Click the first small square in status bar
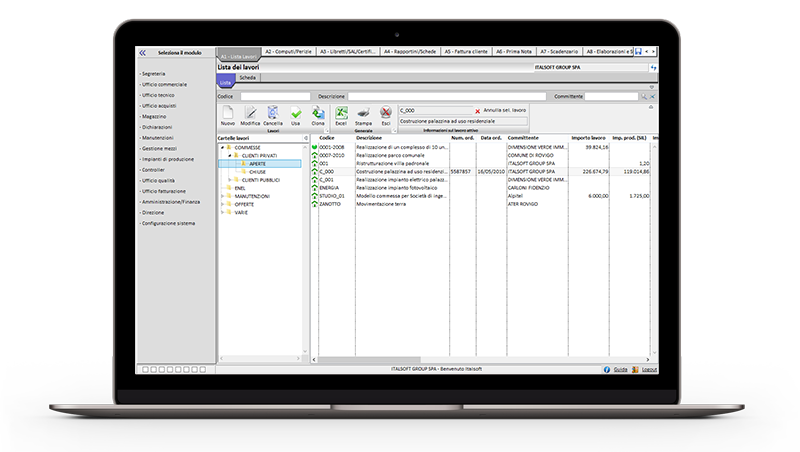 coord(145,369)
